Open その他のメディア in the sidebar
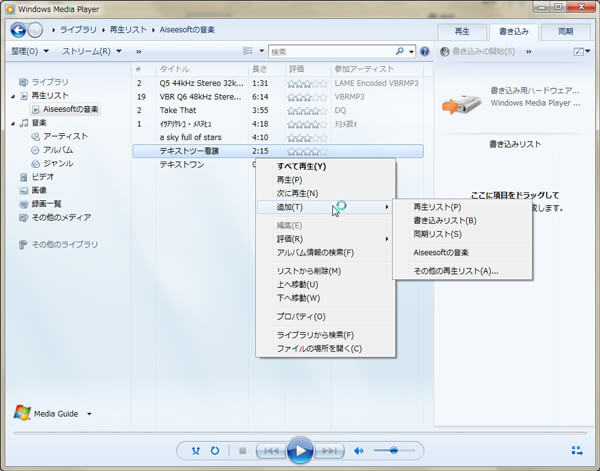This screenshot has width=600, height=471. click(61, 217)
